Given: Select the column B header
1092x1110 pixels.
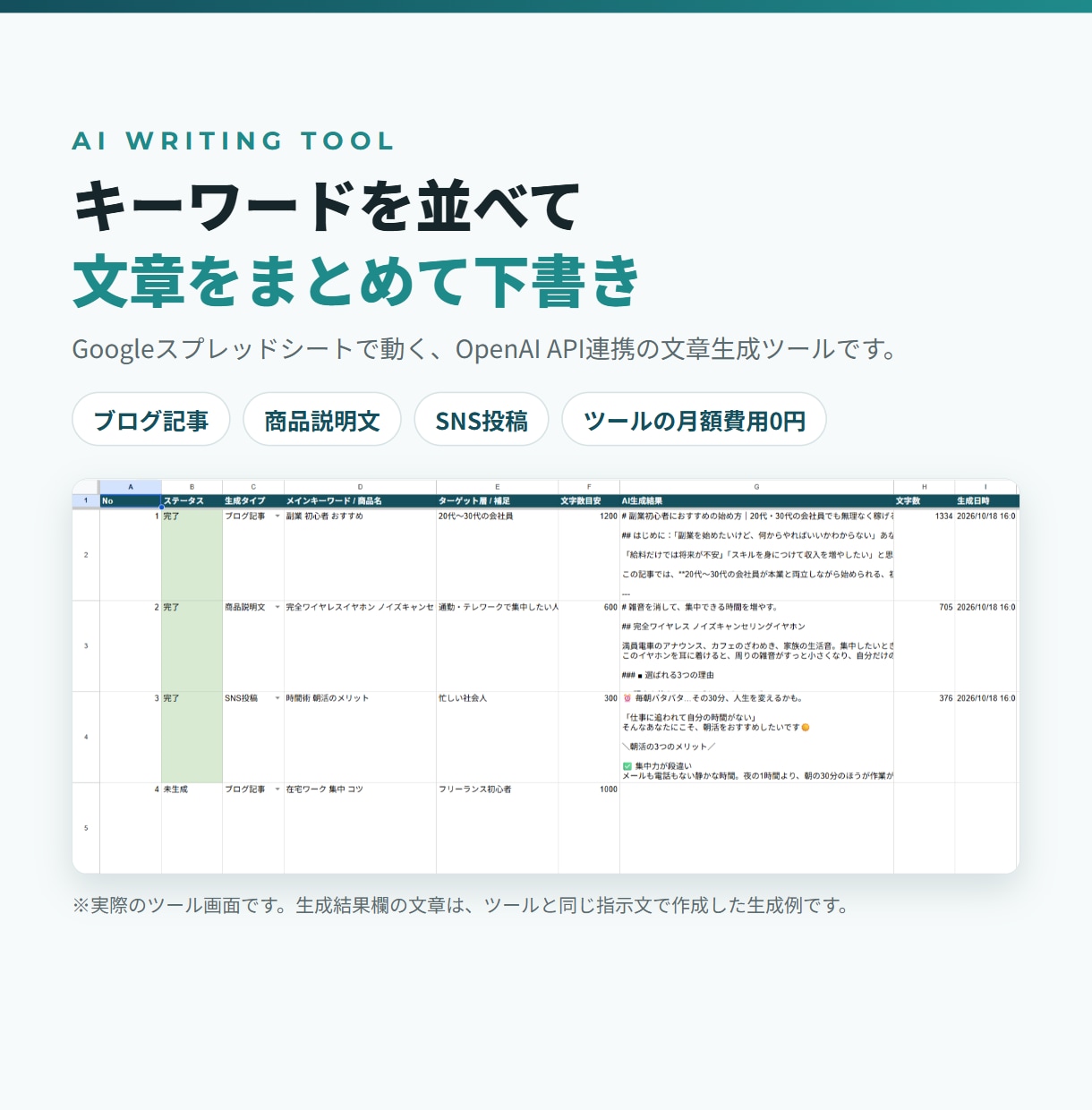Looking at the screenshot, I should [192, 487].
